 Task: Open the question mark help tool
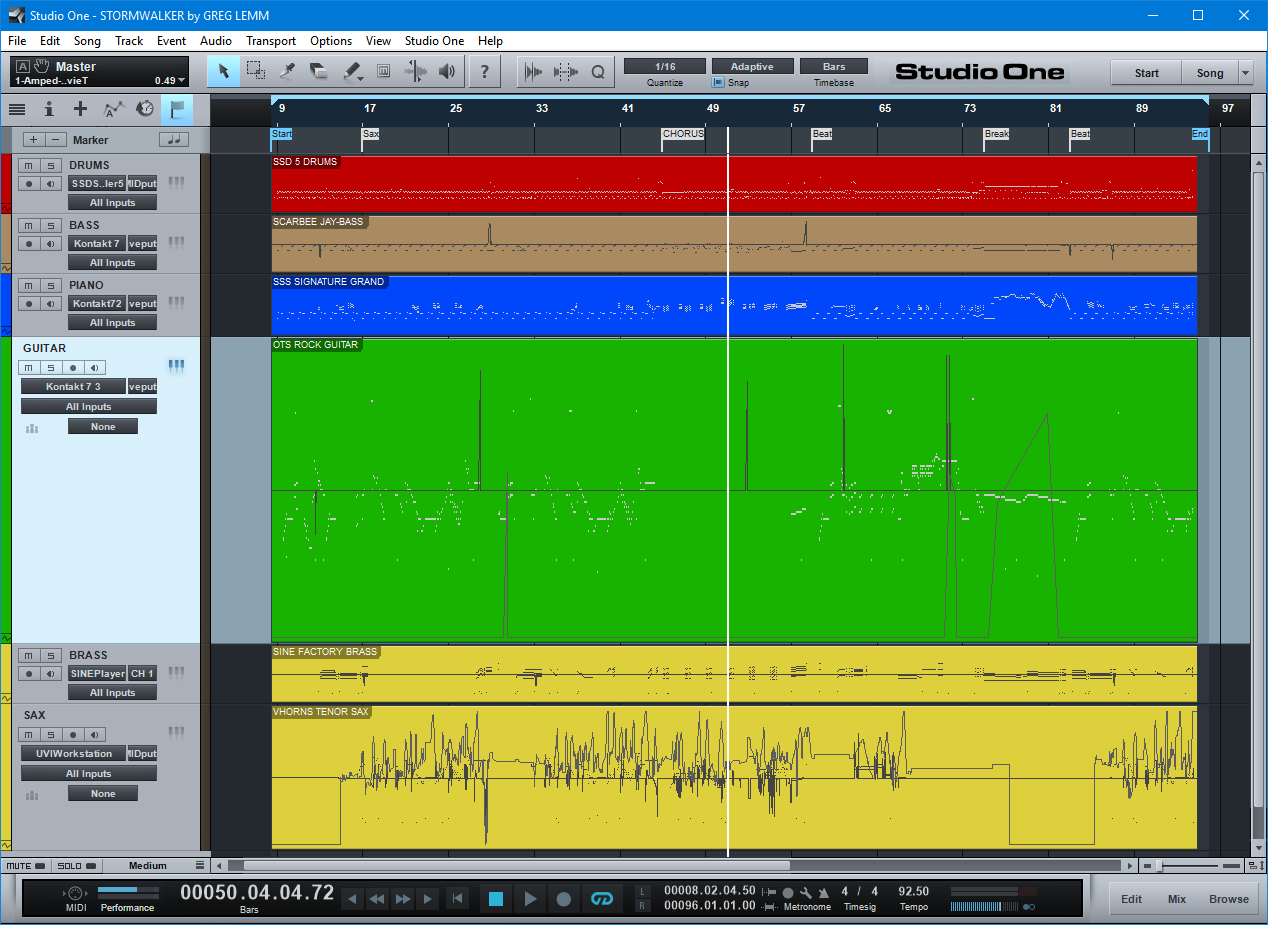[485, 71]
